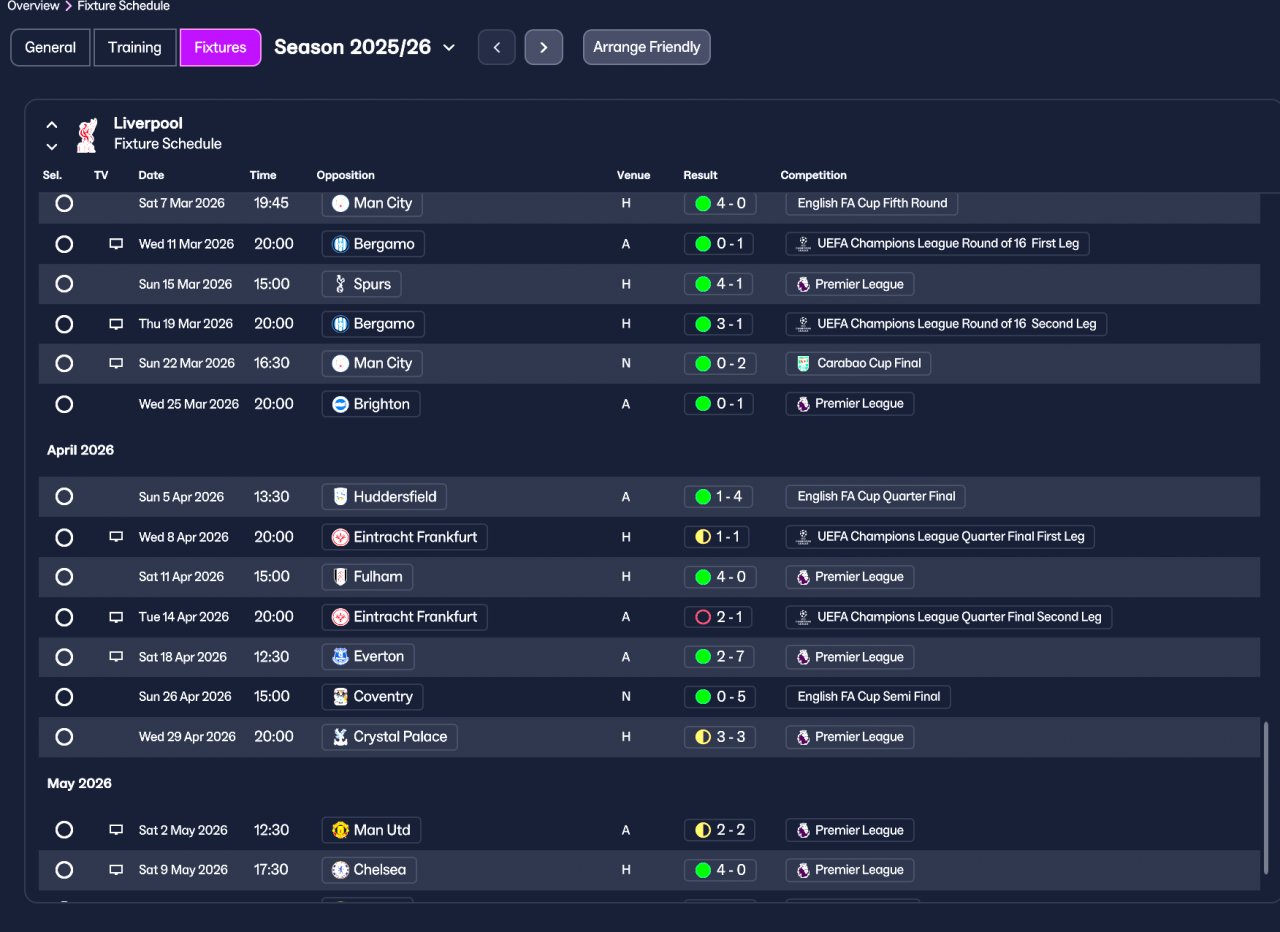Viewport: 1280px width, 932px height.
Task: Select the Huddersfield fixture radio button
Action: click(64, 497)
